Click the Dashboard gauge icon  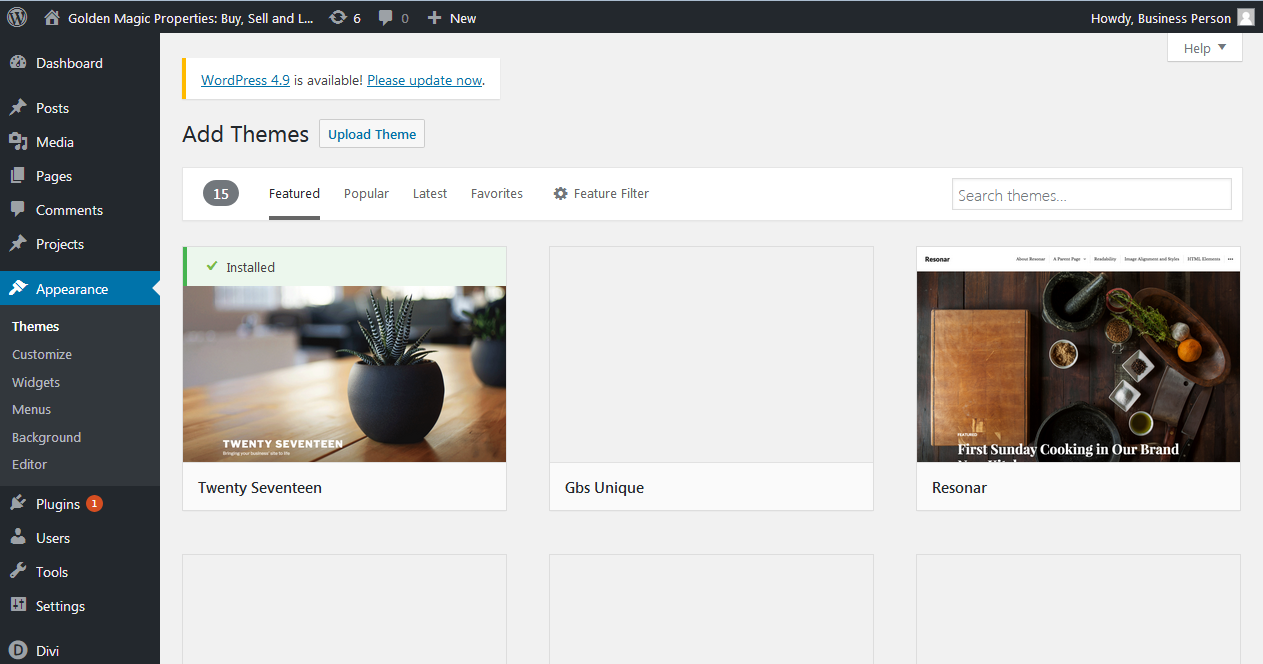(x=18, y=63)
